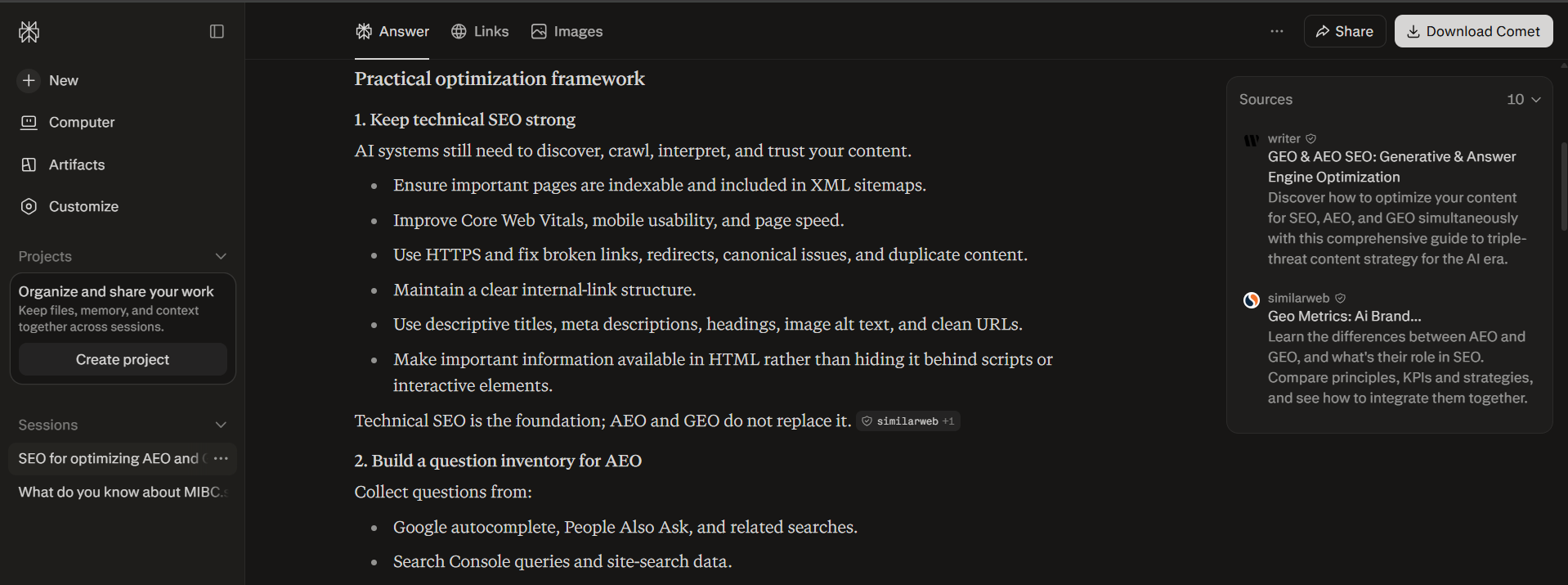The image size is (1568, 585).
Task: Collapse the Projects section chevron
Action: pos(221,256)
